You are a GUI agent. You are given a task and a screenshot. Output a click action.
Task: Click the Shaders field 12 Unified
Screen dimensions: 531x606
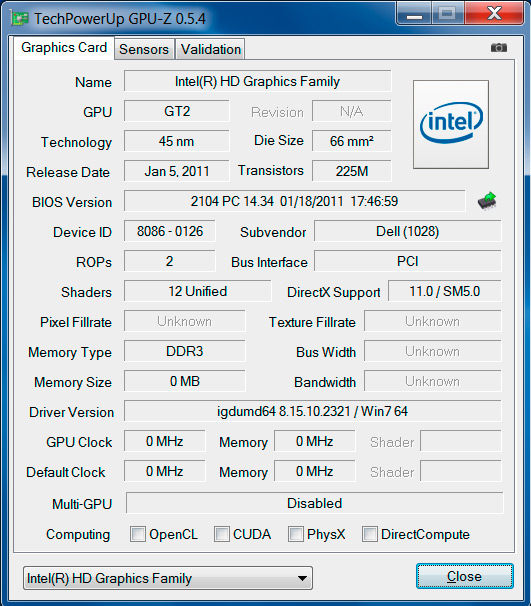(197, 291)
